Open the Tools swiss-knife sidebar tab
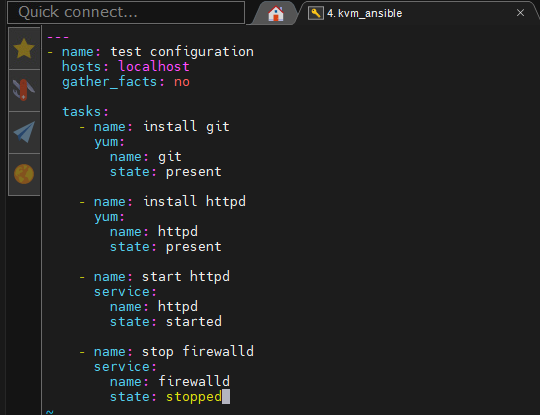 (24, 90)
